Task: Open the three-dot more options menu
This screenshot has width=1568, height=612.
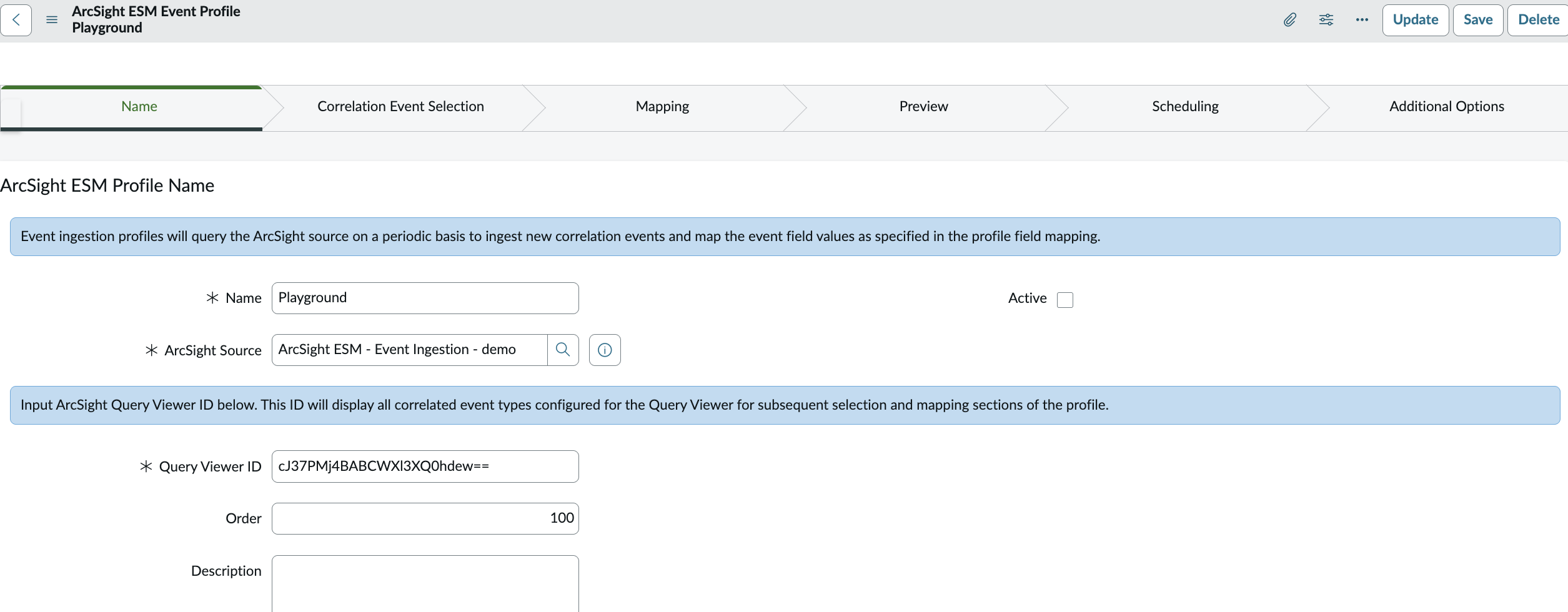Action: coord(1362,20)
